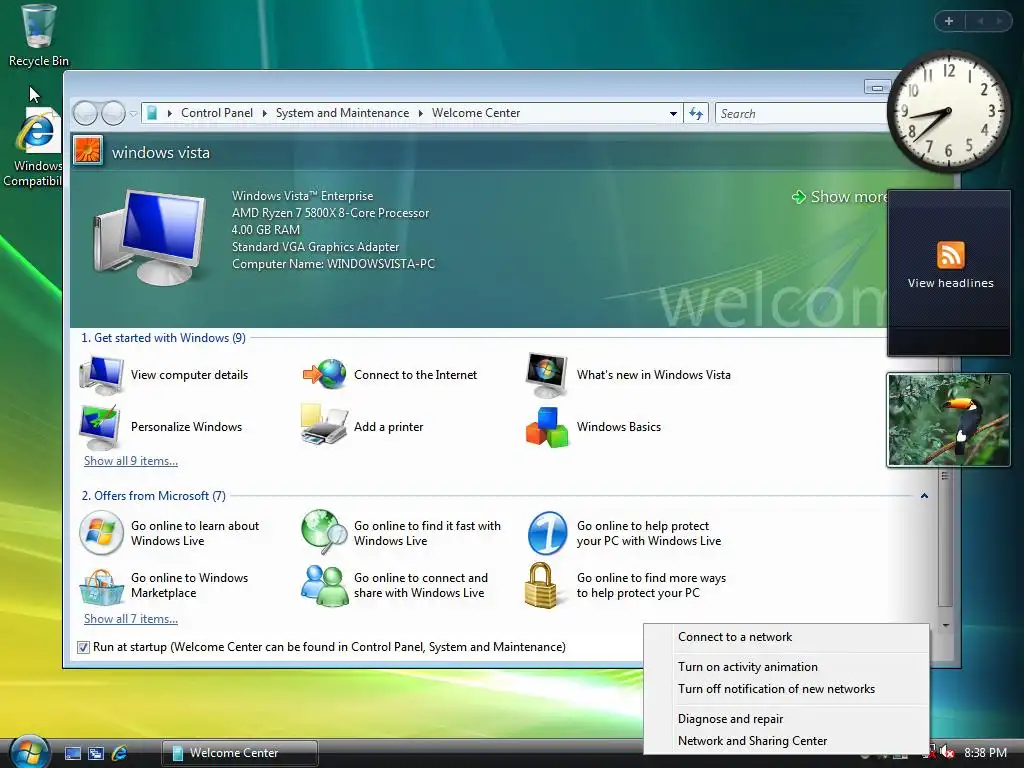Click the 8:38 PM taskbar clock
The image size is (1024, 768).
985,753
